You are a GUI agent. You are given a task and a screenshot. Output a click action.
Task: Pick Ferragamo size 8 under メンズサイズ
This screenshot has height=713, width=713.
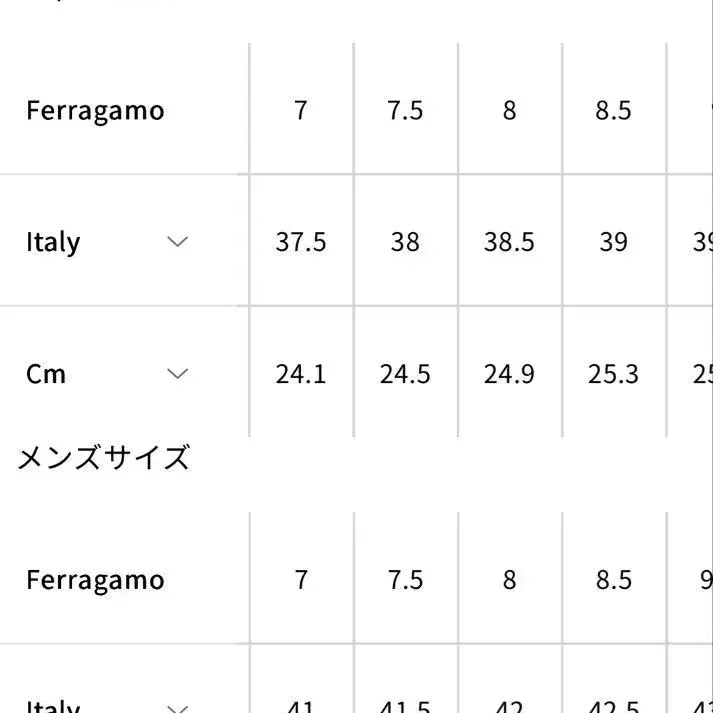[x=509, y=580]
